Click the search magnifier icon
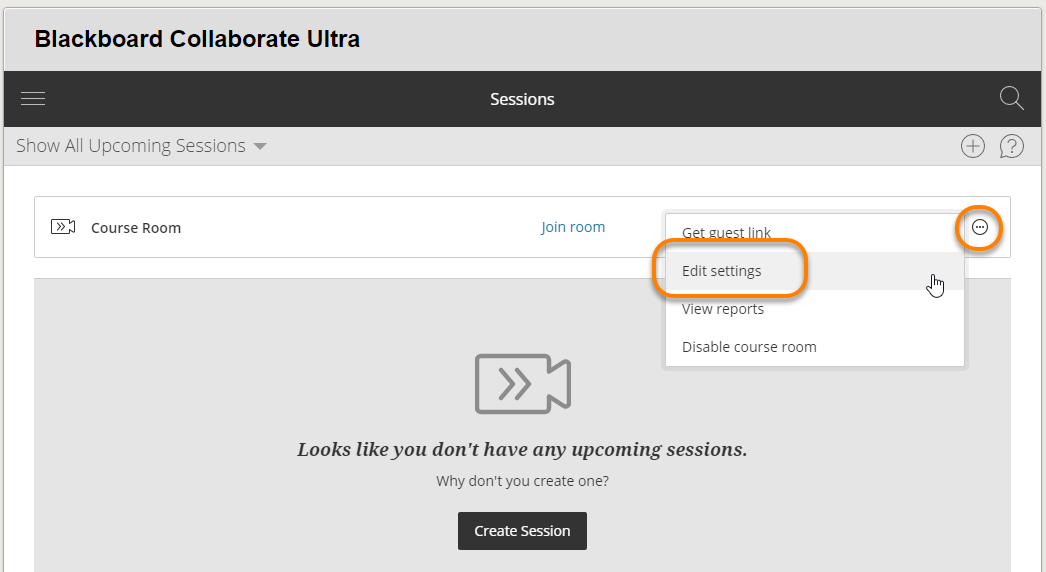This screenshot has height=572, width=1046. tap(1011, 98)
